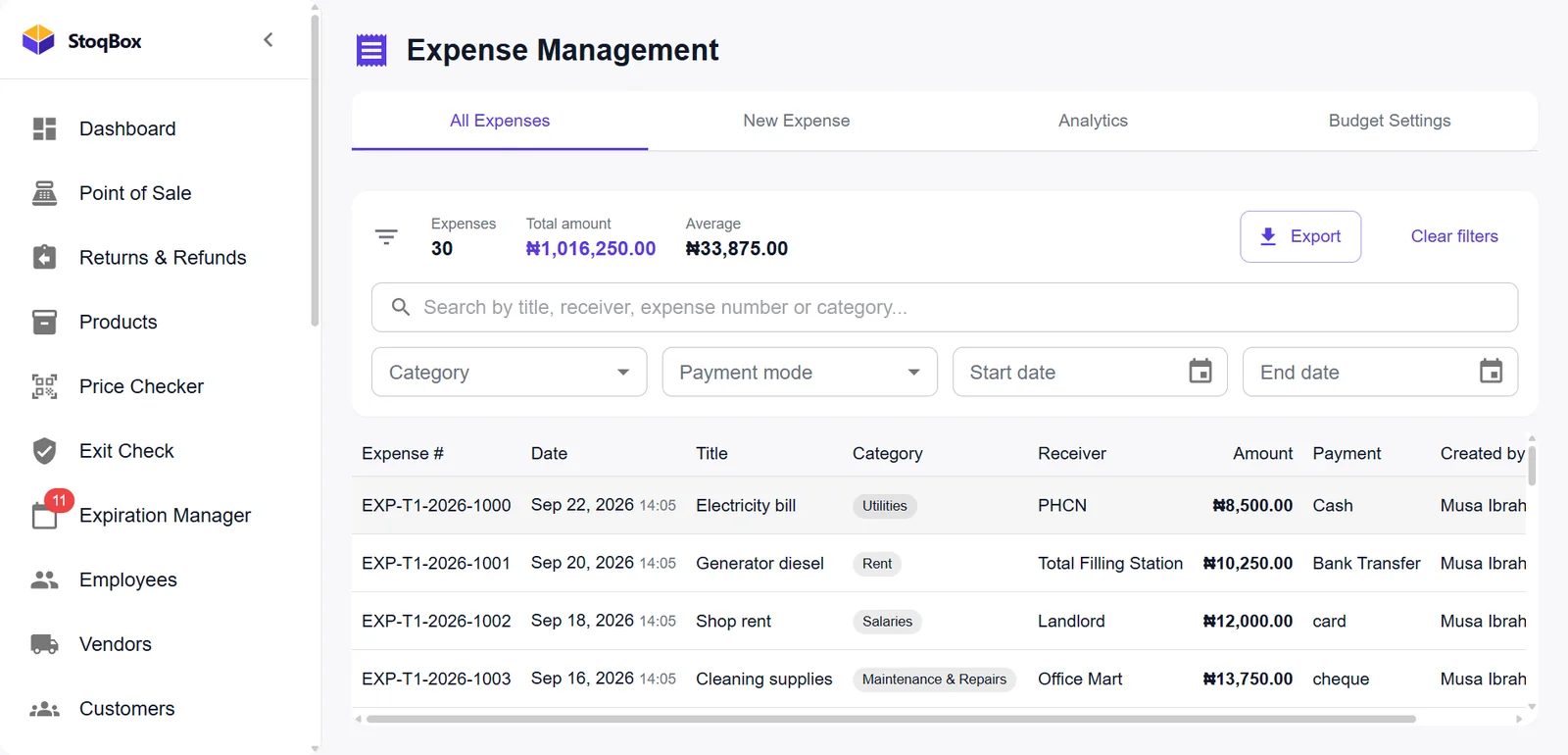
Task: Click the Customers group icon
Action: tap(44, 709)
